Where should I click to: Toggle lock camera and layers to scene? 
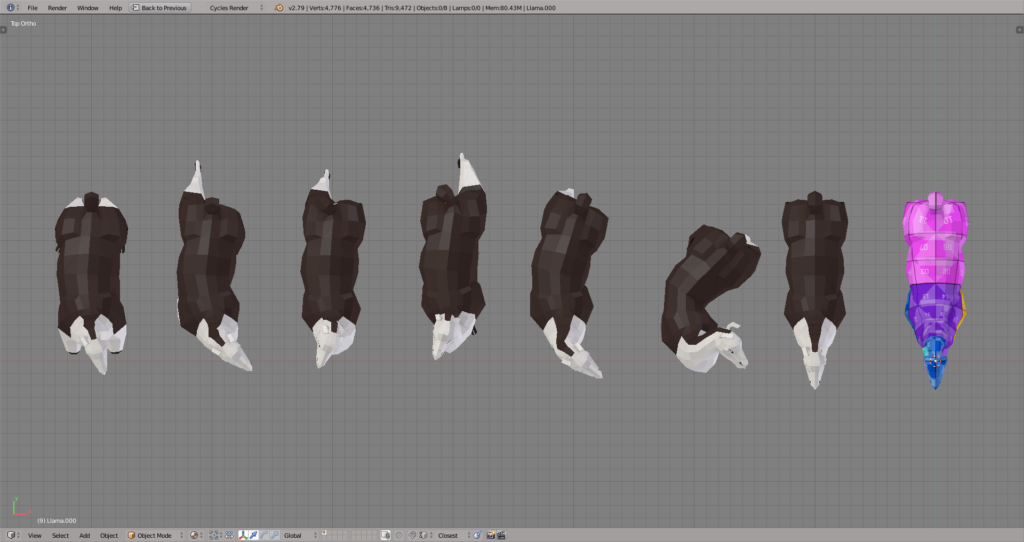pos(385,535)
